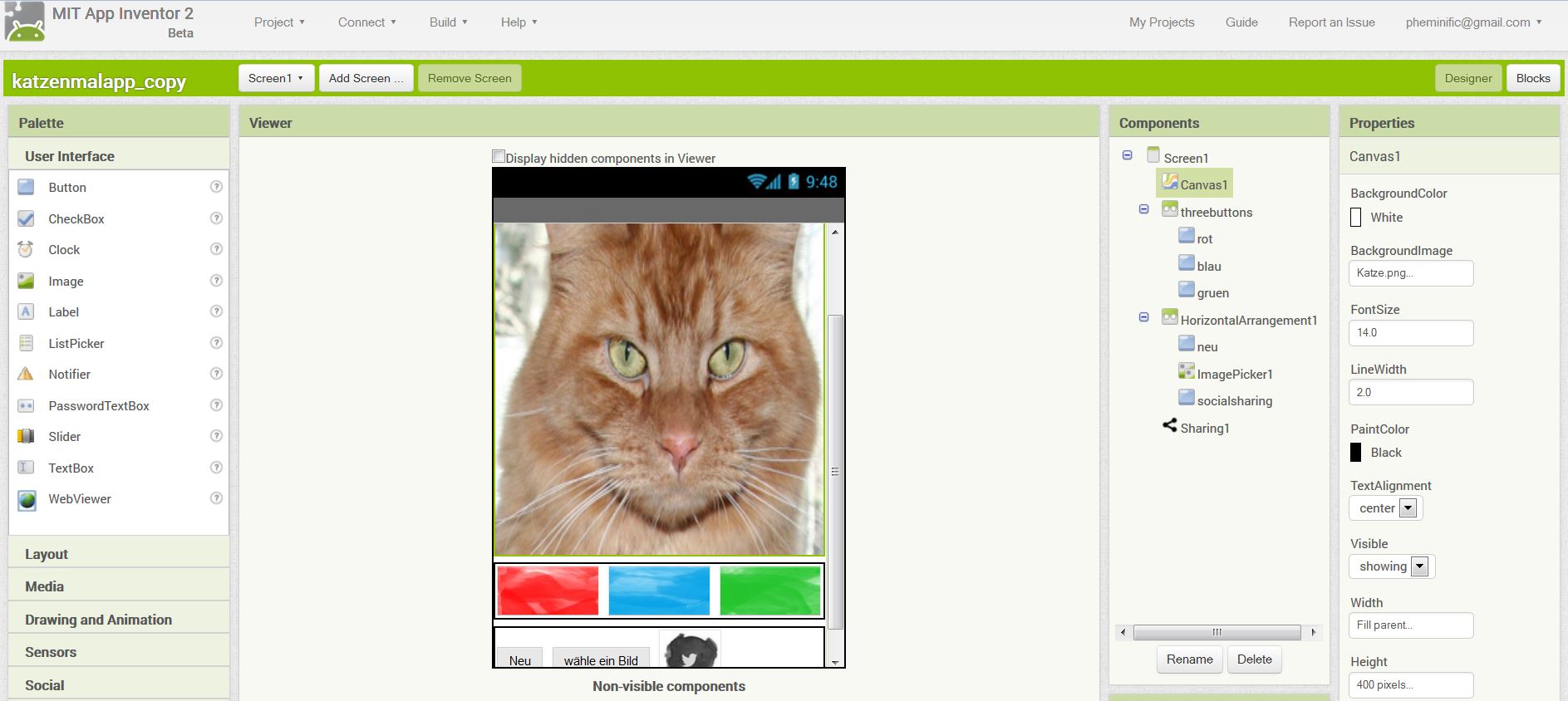Open help for Slider component

[x=216, y=436]
